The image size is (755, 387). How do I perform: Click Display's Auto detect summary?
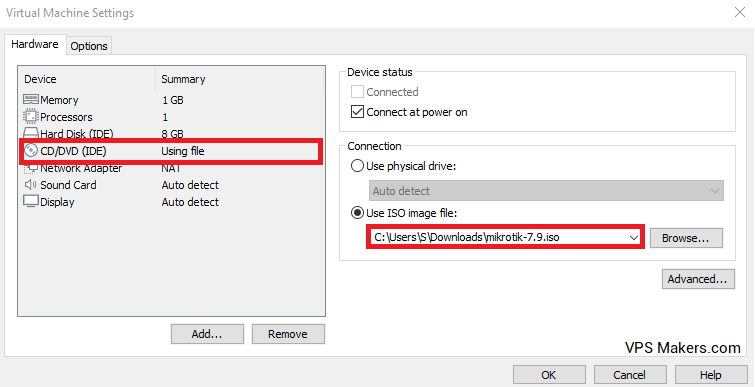click(190, 202)
